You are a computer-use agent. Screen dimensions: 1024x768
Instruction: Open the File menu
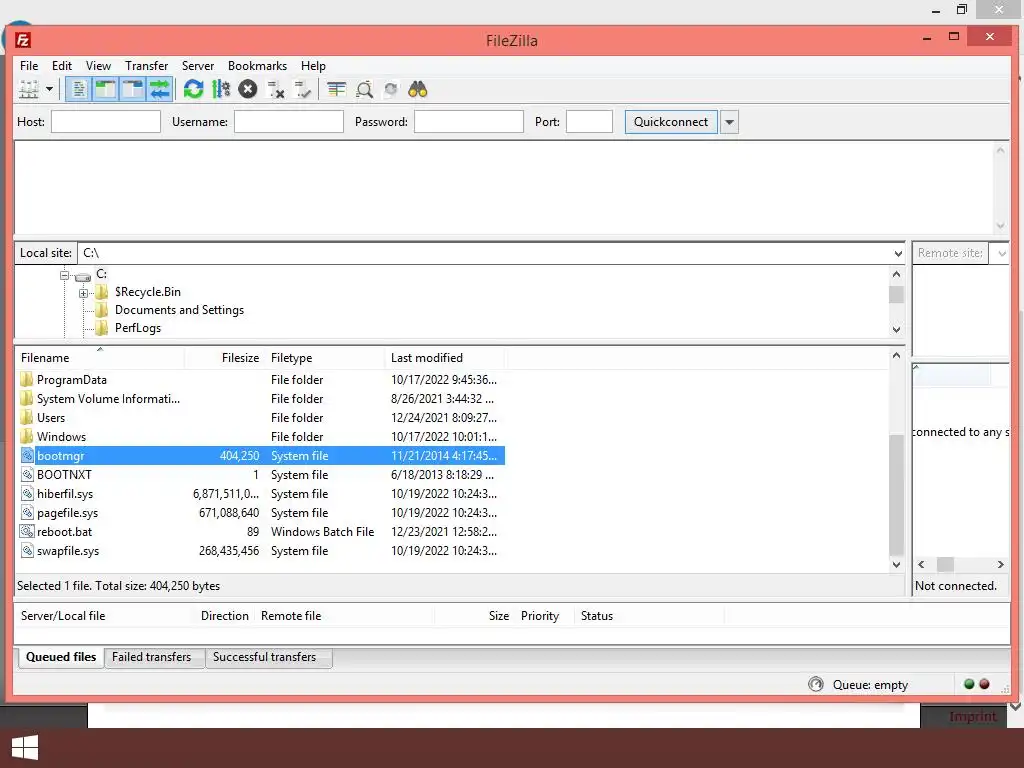29,66
